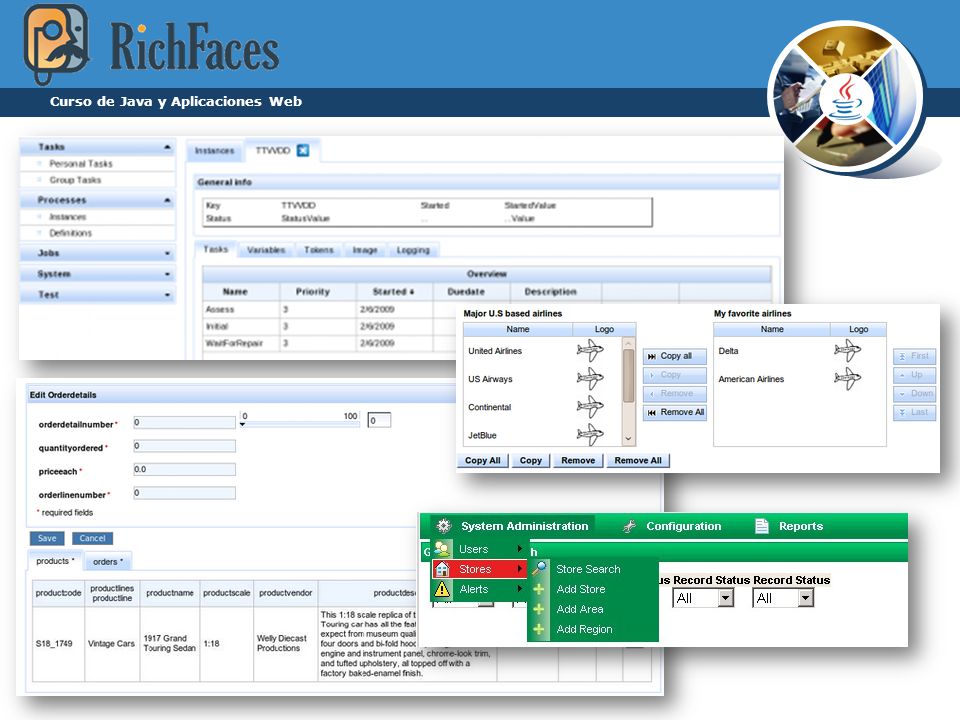Click the Up ordering button
960x720 pixels.
915,375
